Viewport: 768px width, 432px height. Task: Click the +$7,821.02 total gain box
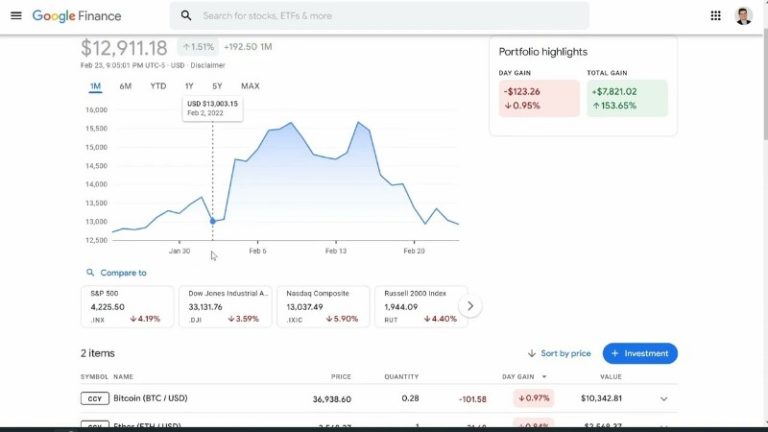click(x=627, y=98)
